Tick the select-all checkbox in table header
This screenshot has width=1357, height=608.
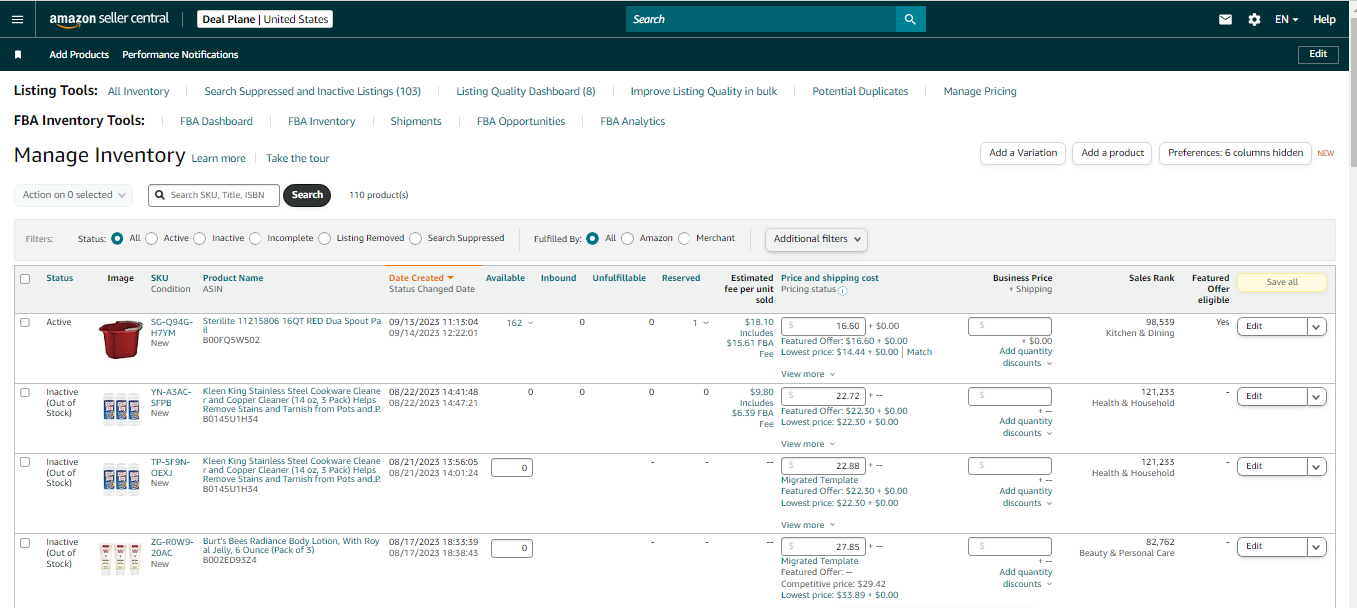click(25, 278)
